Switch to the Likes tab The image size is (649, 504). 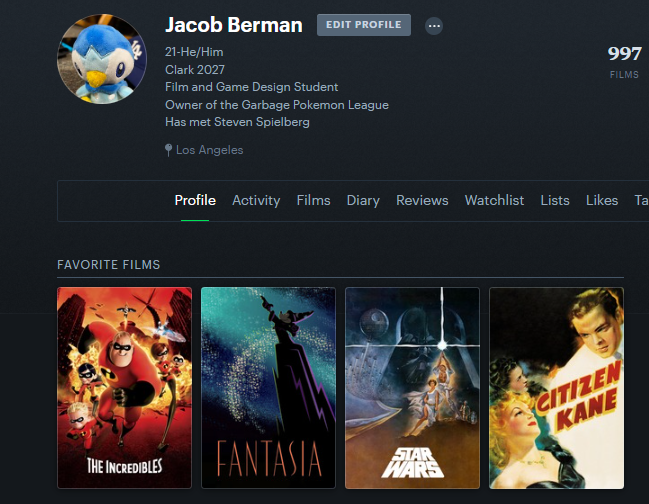(602, 200)
